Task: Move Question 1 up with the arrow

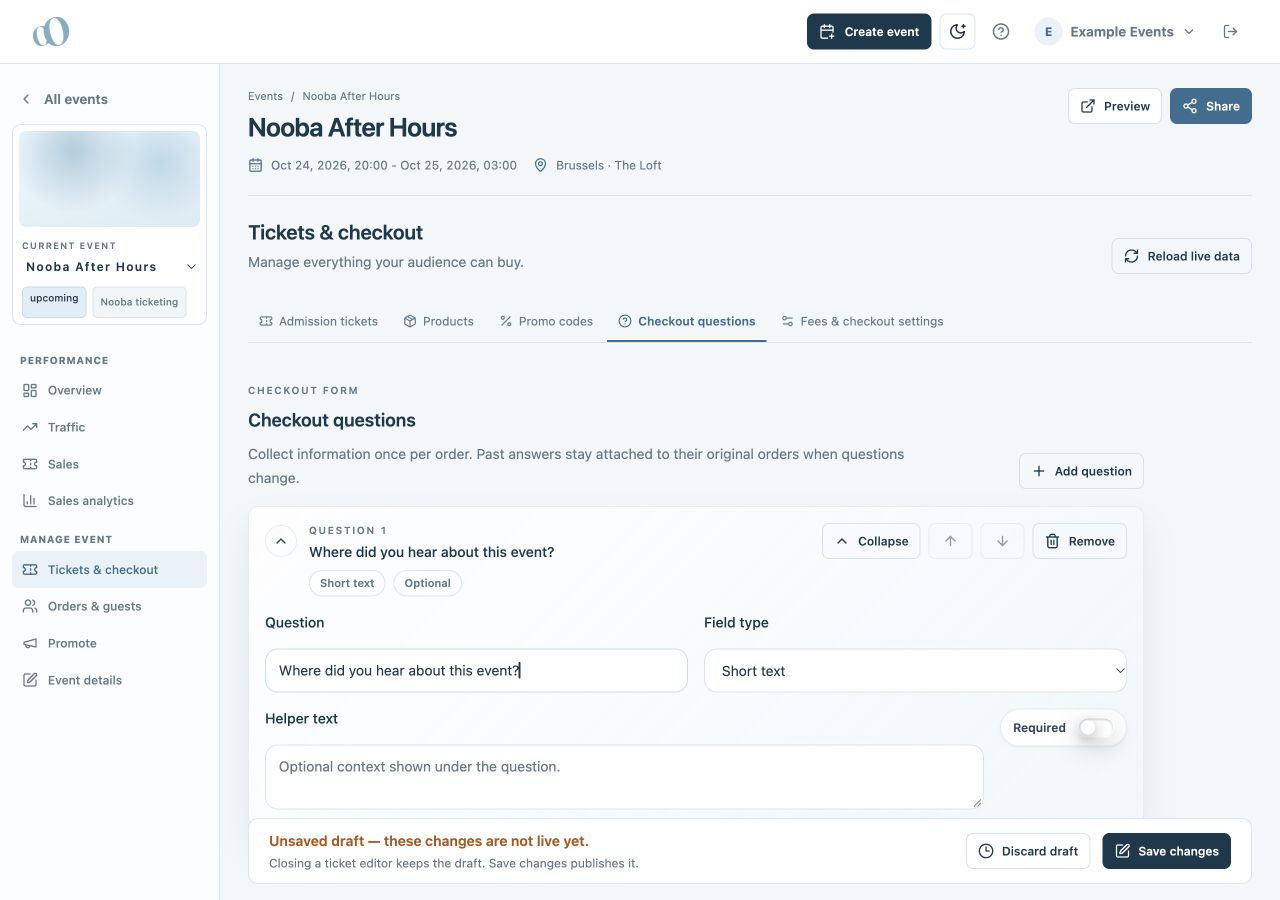Action: pyautogui.click(x=950, y=541)
